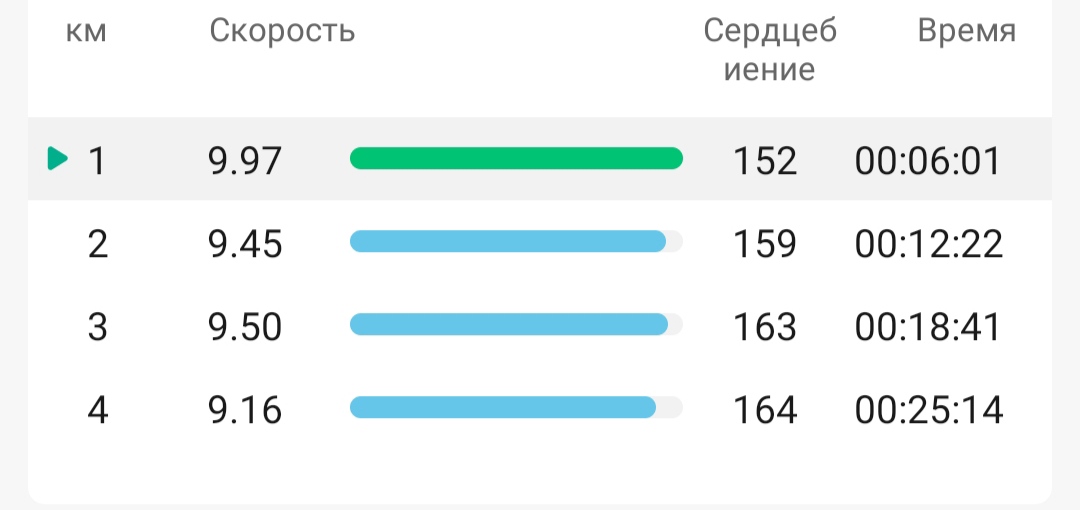This screenshot has width=1080, height=510.
Task: Select speed value 9.50
Action: [245, 327]
